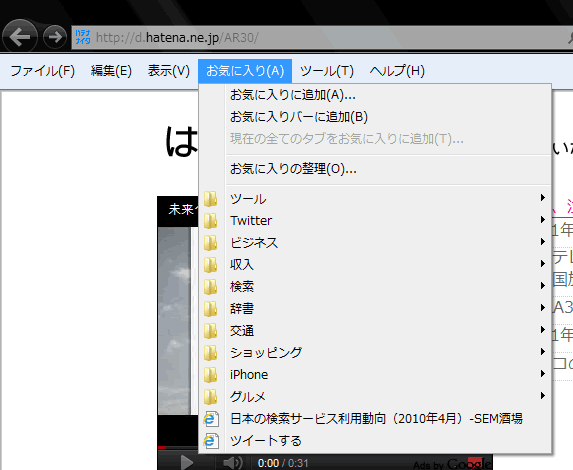Open the ファイル(F) menu
The image size is (573, 470).
tap(42, 71)
